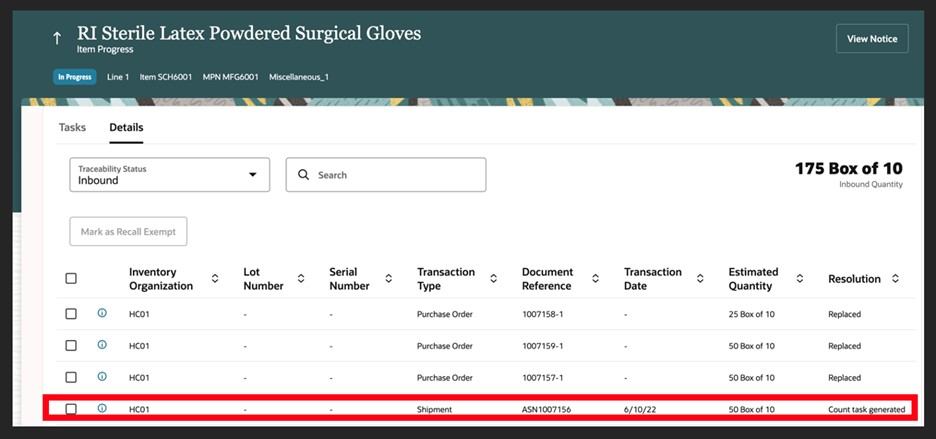Check the row for shipment ASN1007156

pos(71,409)
